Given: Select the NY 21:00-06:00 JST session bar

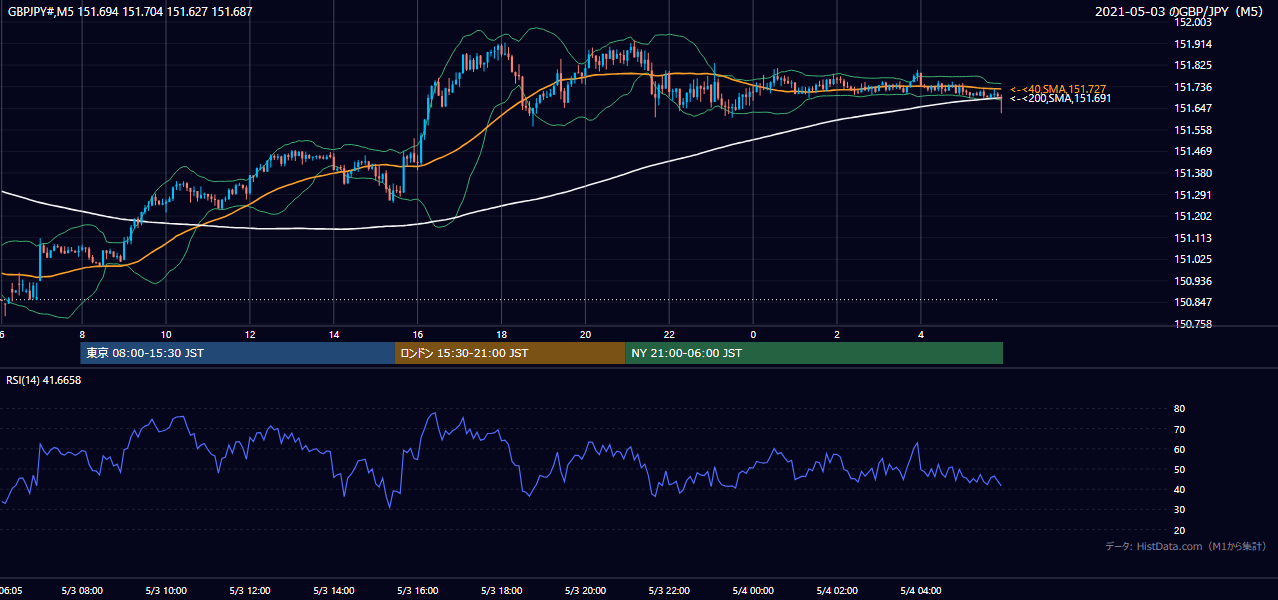Looking at the screenshot, I should pos(814,353).
